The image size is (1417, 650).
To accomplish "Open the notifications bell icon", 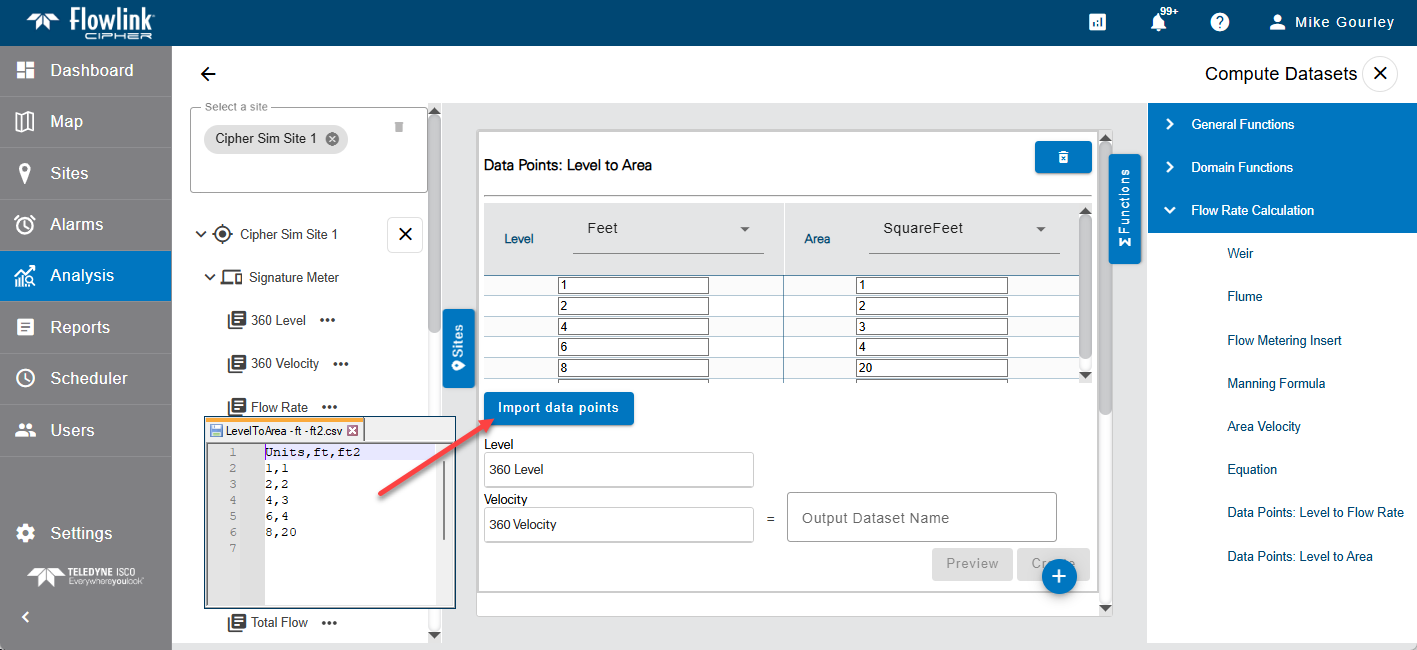I will (x=1158, y=22).
